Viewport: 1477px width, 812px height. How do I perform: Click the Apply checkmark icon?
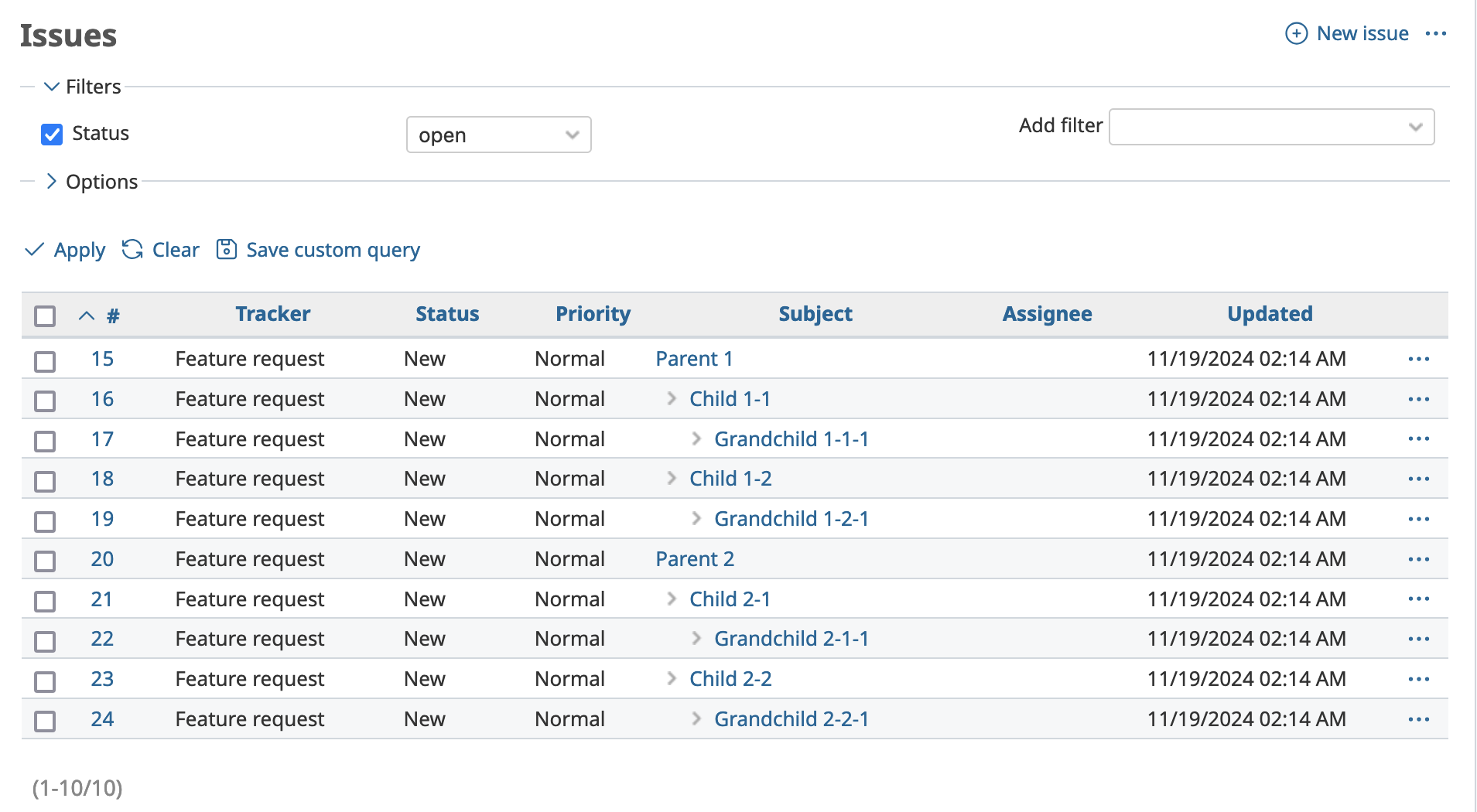click(36, 249)
